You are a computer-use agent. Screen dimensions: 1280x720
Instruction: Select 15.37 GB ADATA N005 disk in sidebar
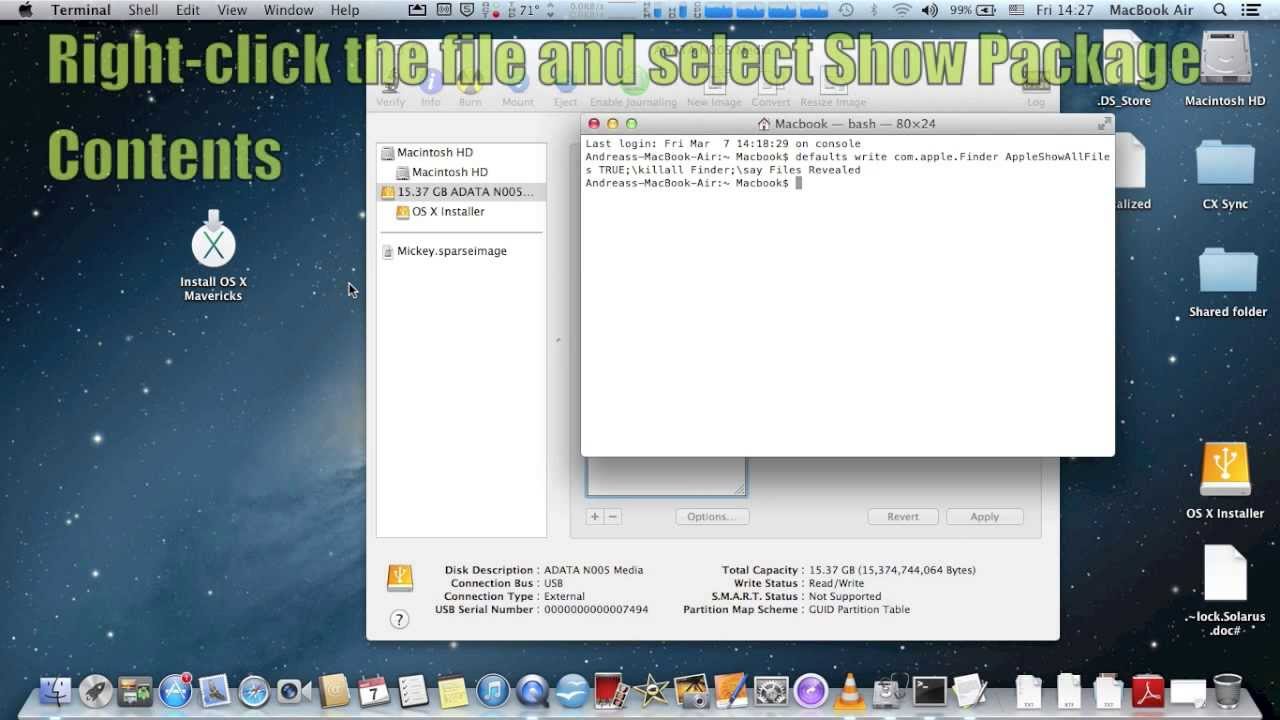(x=462, y=192)
